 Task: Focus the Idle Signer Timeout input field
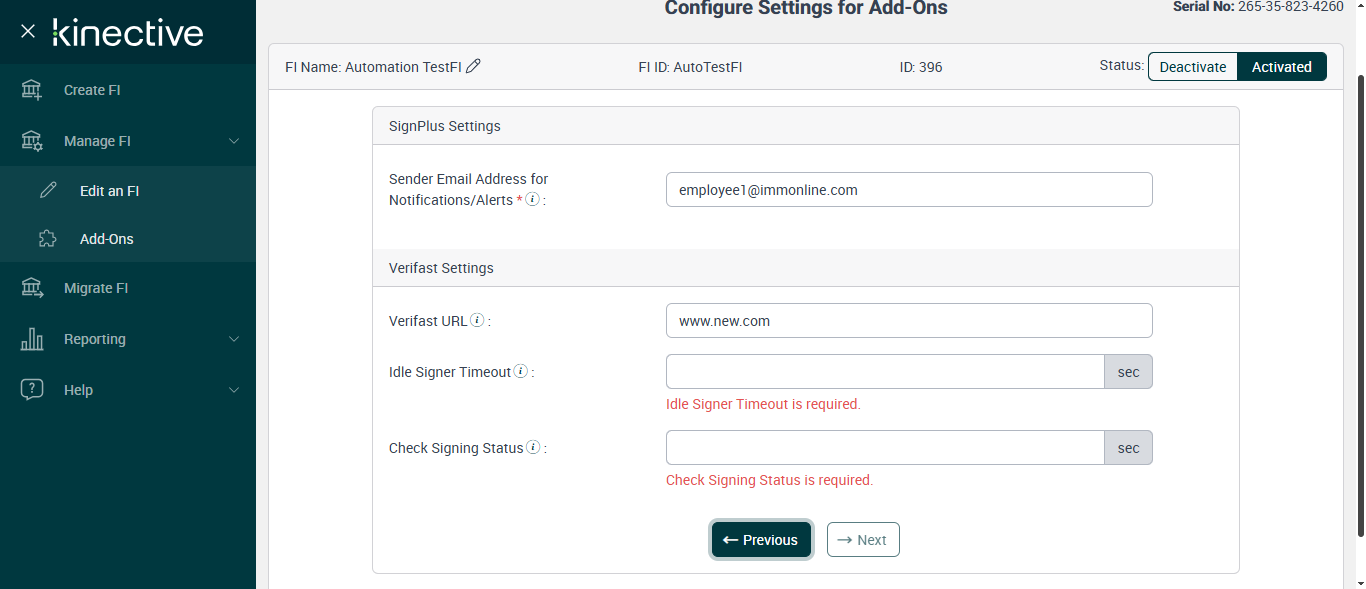coord(884,372)
